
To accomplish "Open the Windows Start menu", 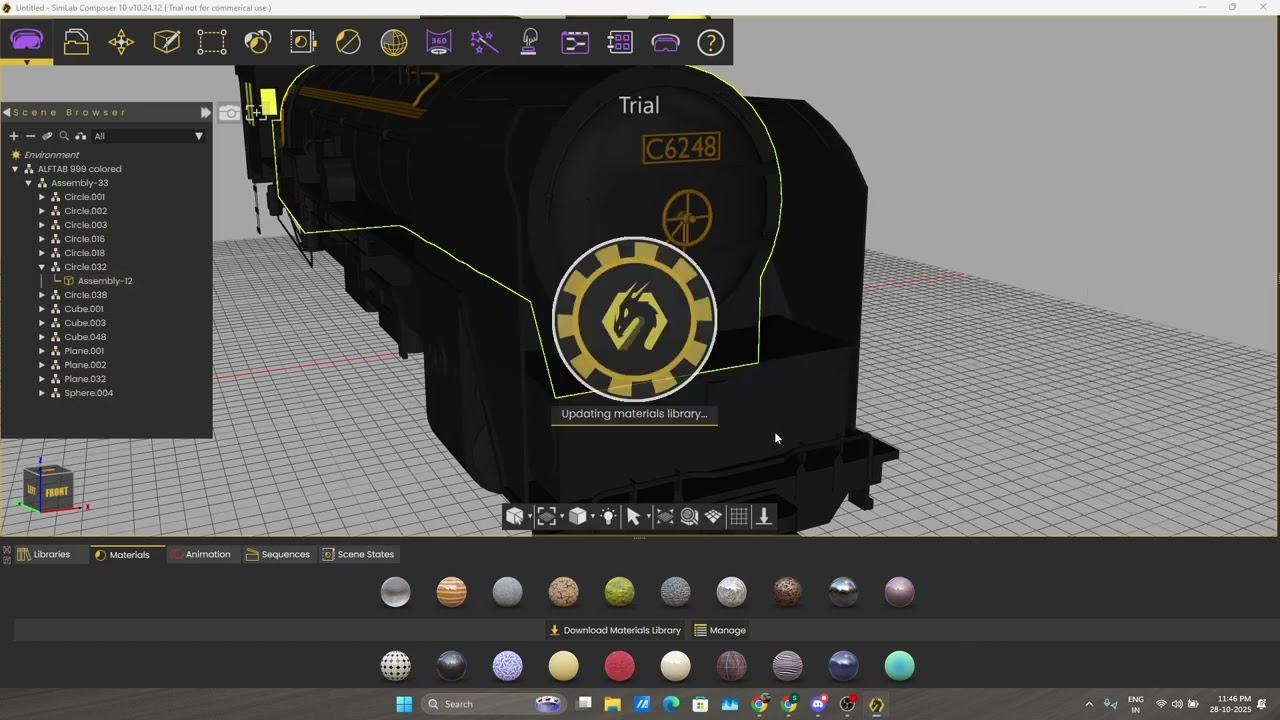I will [x=404, y=704].
